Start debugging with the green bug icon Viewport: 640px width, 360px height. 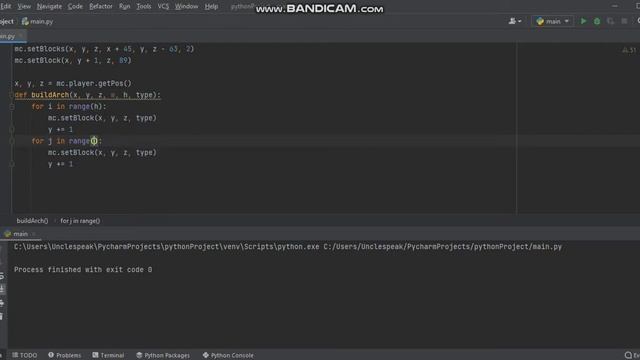(597, 21)
